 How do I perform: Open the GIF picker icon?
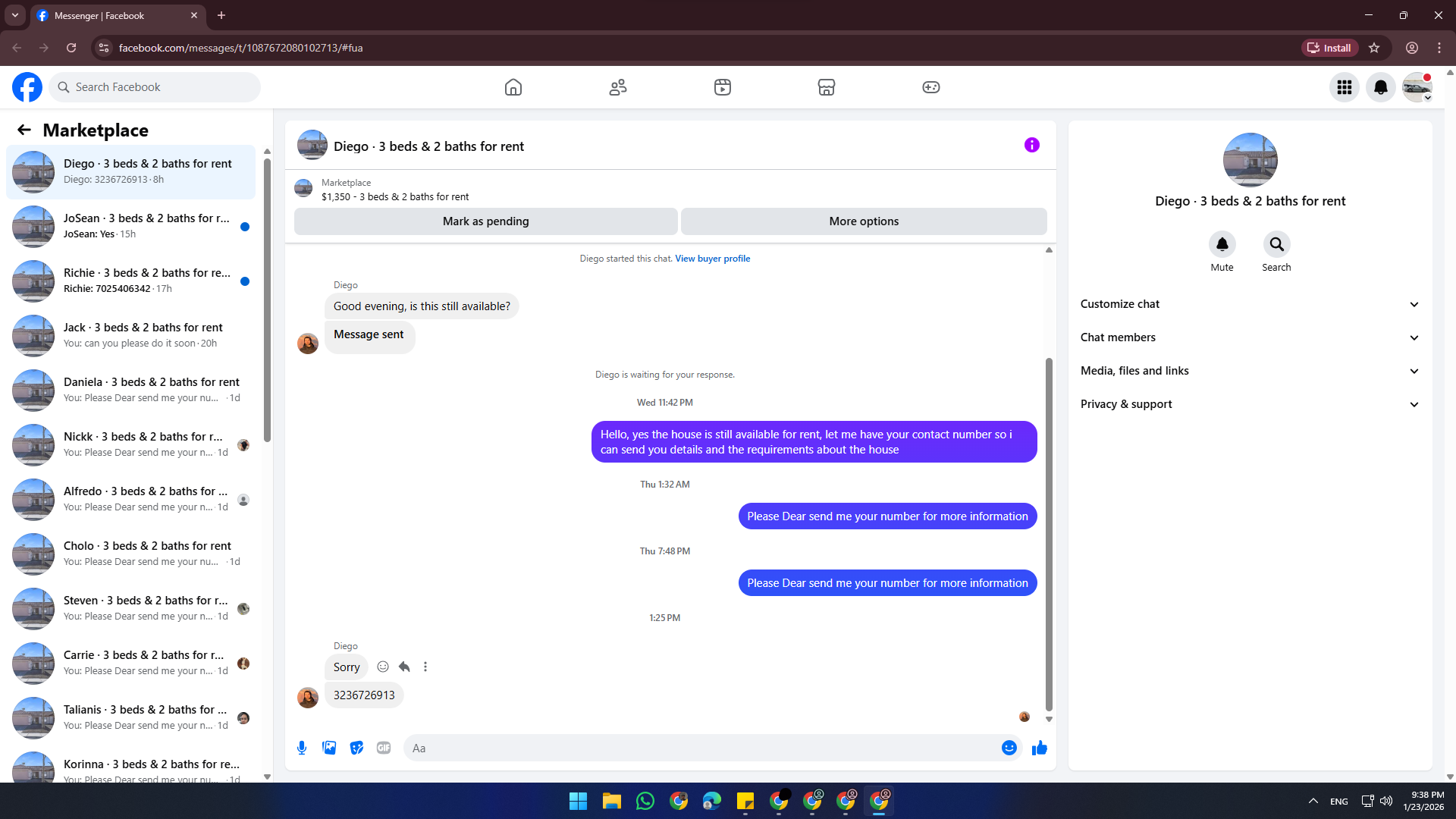(384, 748)
